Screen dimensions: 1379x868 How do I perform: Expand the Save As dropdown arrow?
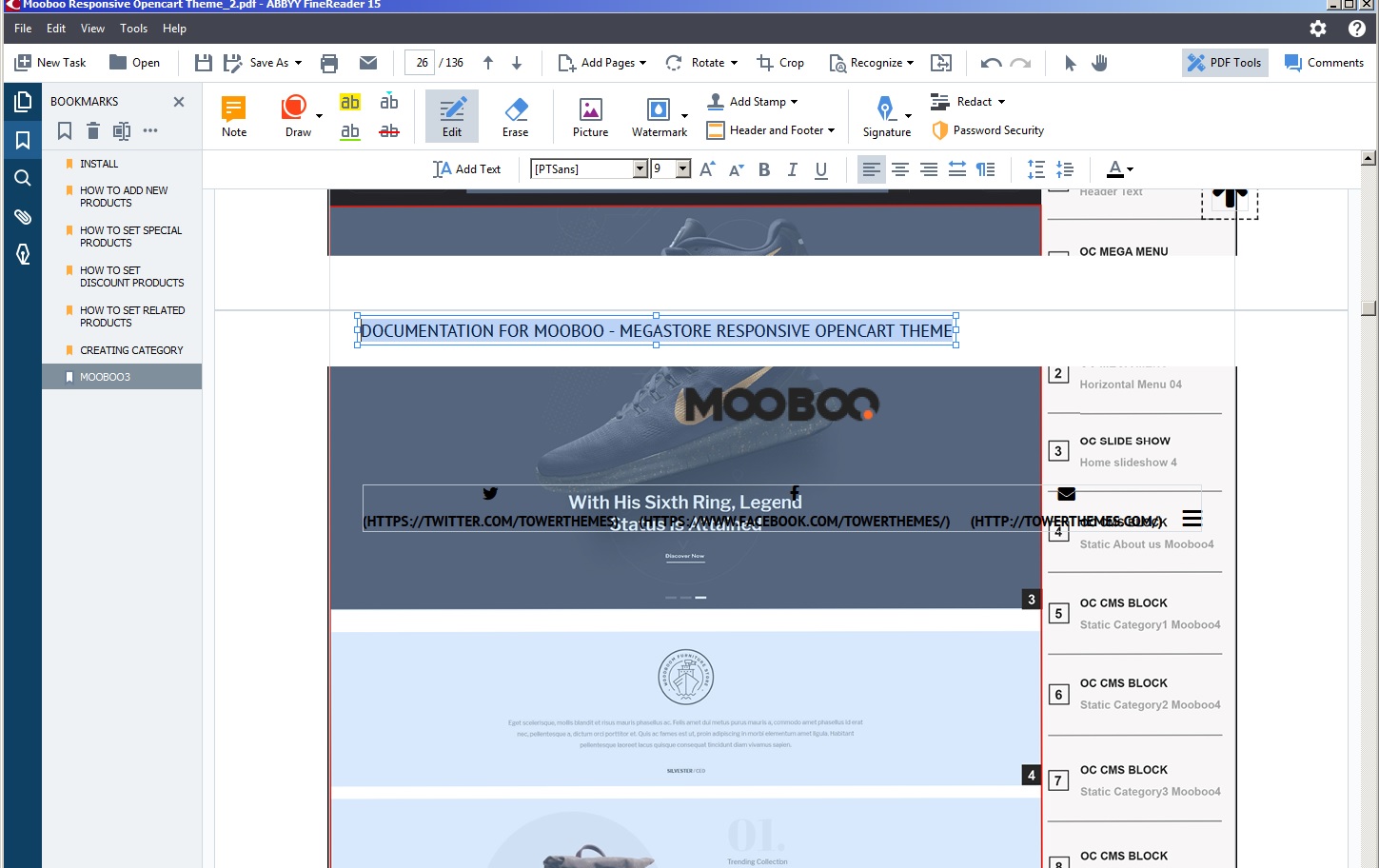point(298,63)
